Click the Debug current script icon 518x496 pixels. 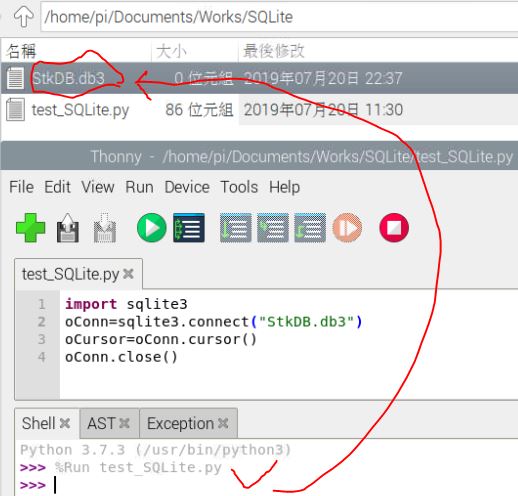click(189, 228)
